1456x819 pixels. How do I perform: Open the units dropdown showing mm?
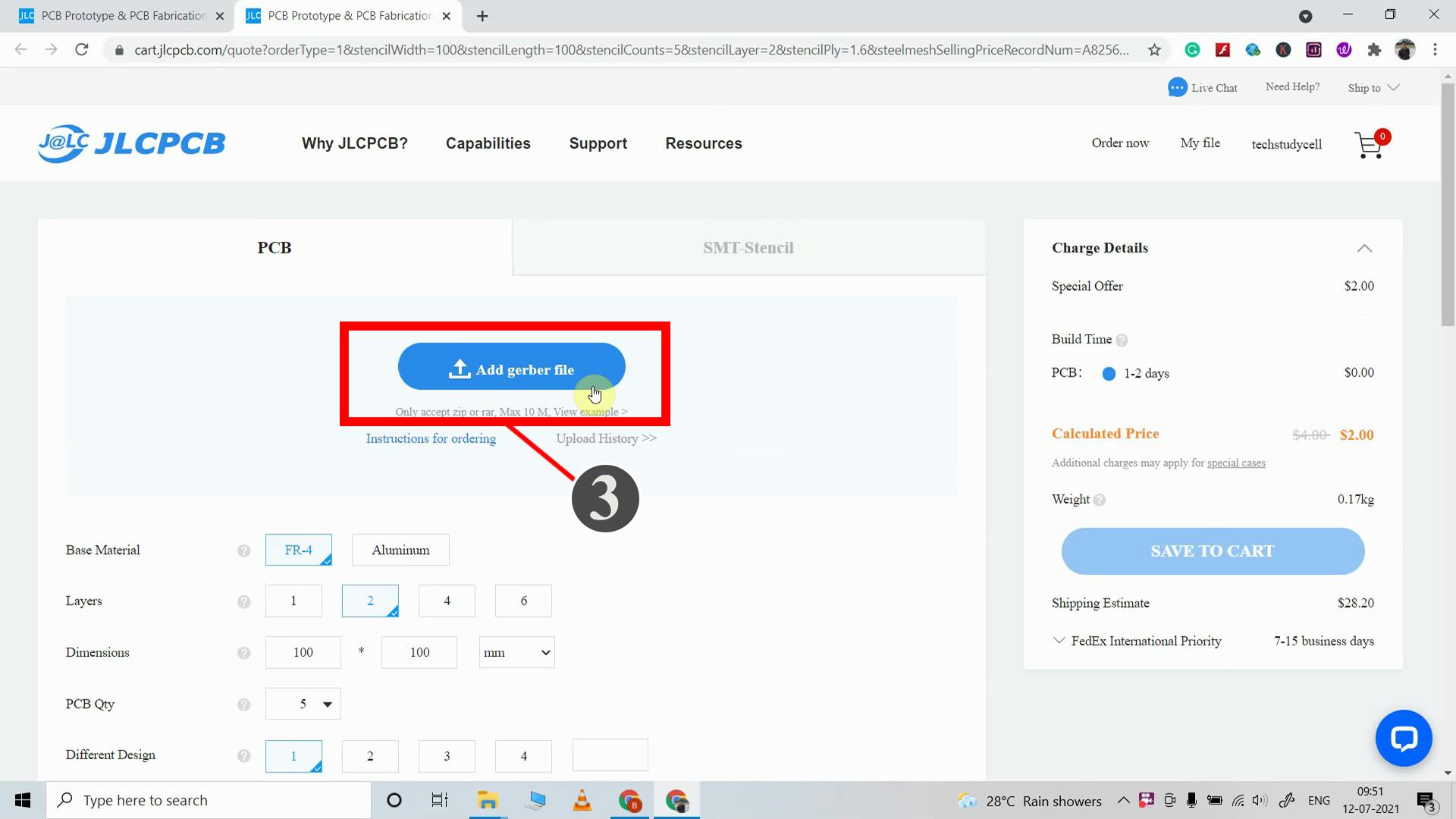click(x=516, y=652)
